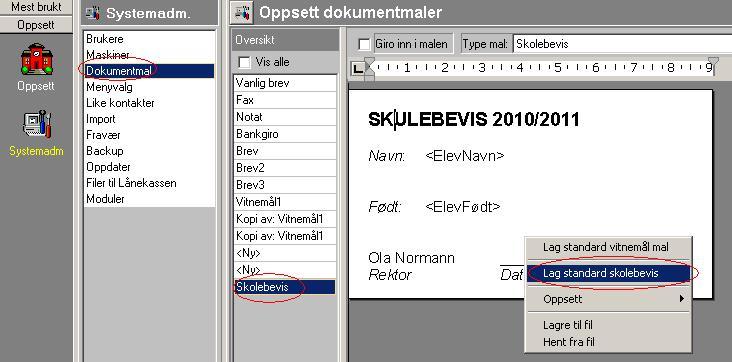Image resolution: width=732 pixels, height=362 pixels.
Task: Open Backup in the Systemadm list
Action: point(149,151)
